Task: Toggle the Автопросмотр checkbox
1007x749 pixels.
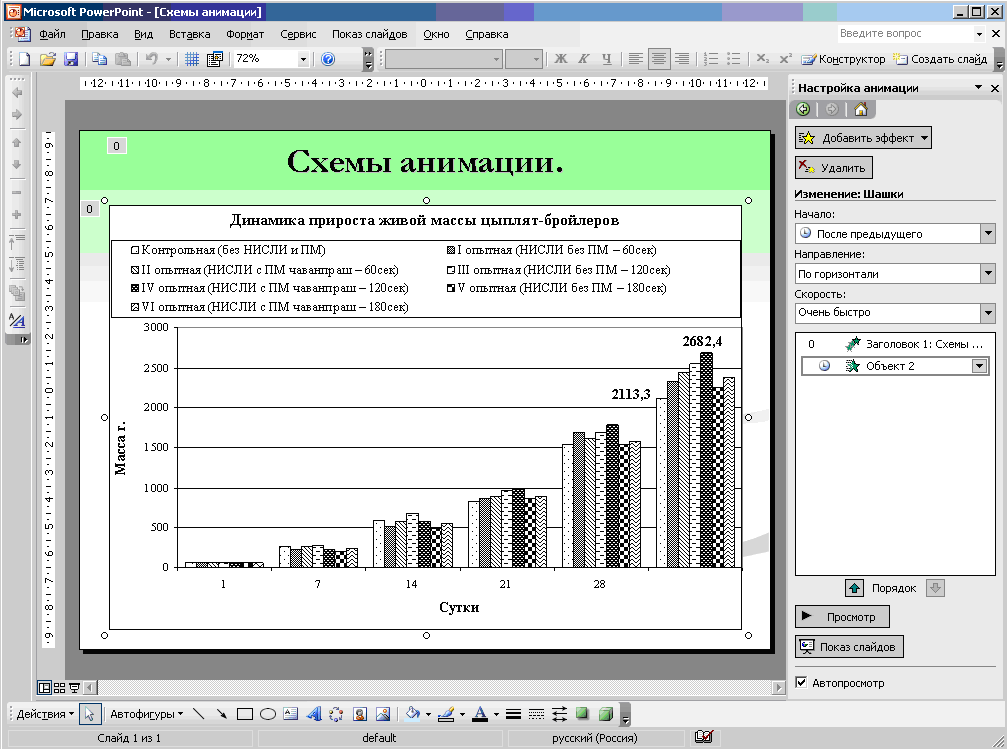Action: click(x=801, y=683)
